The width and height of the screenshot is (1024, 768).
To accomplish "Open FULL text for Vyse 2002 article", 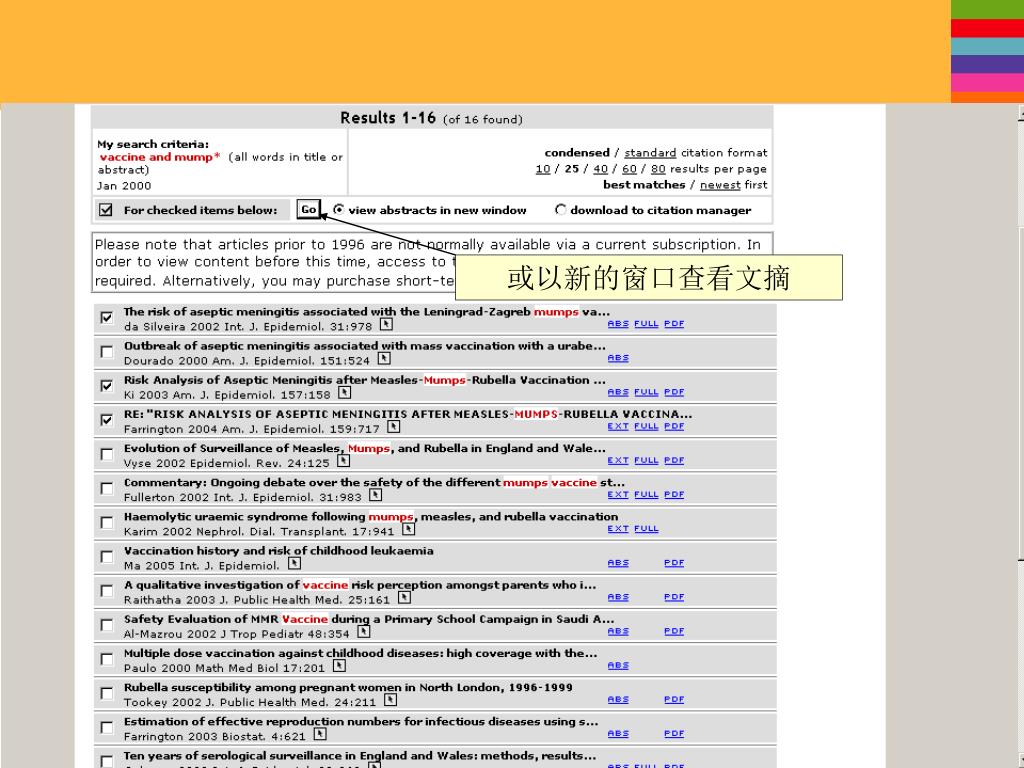I will point(646,460).
